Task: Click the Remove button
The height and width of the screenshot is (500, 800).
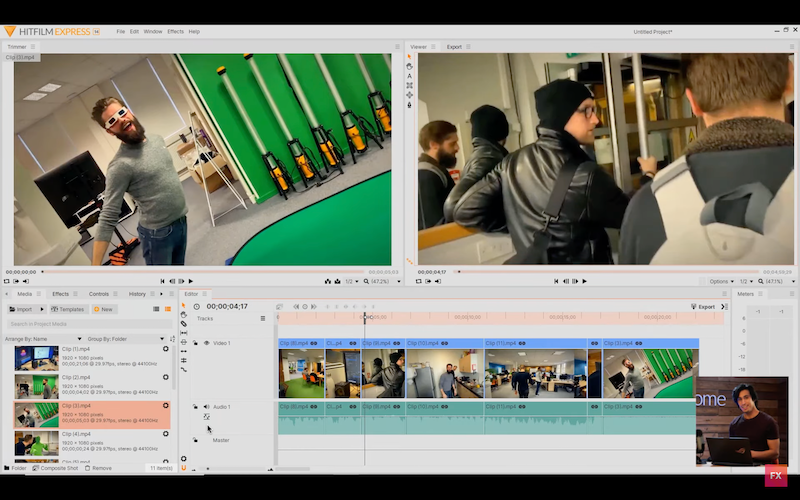Action: point(98,468)
